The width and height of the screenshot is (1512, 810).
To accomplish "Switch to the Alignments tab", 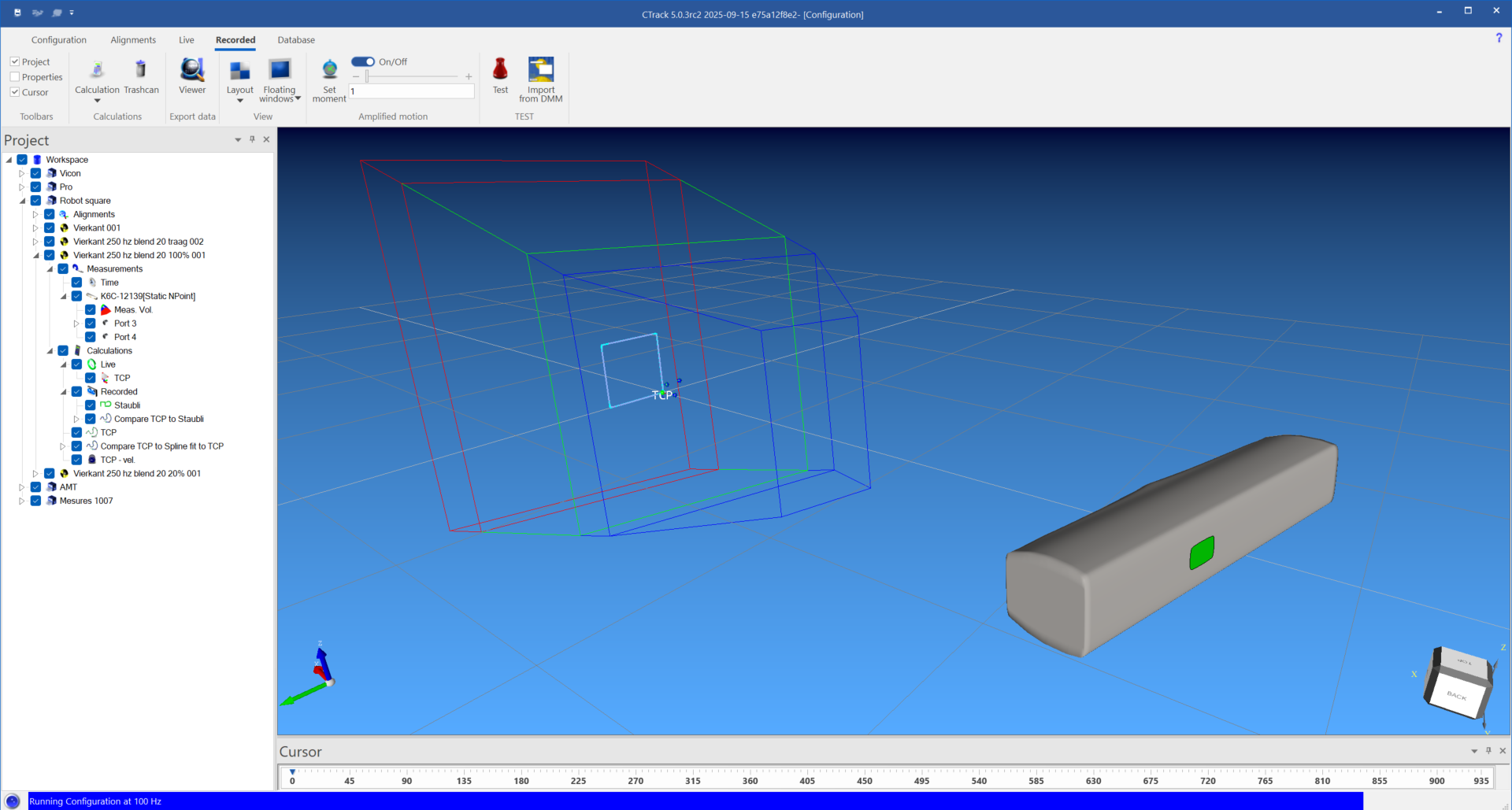I will click(x=133, y=40).
